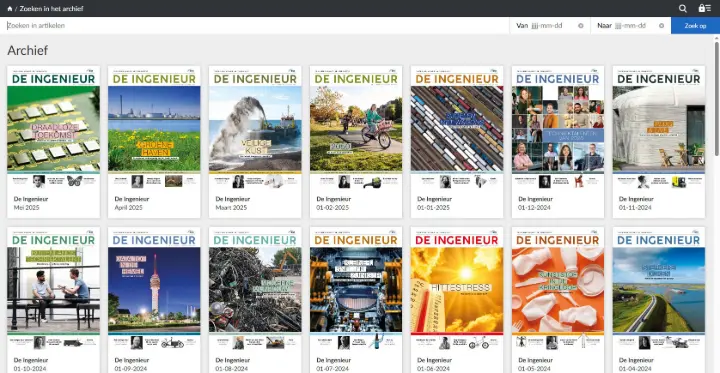Open the 01-11-2024 white house cover
The image size is (720, 373).
pos(659,127)
